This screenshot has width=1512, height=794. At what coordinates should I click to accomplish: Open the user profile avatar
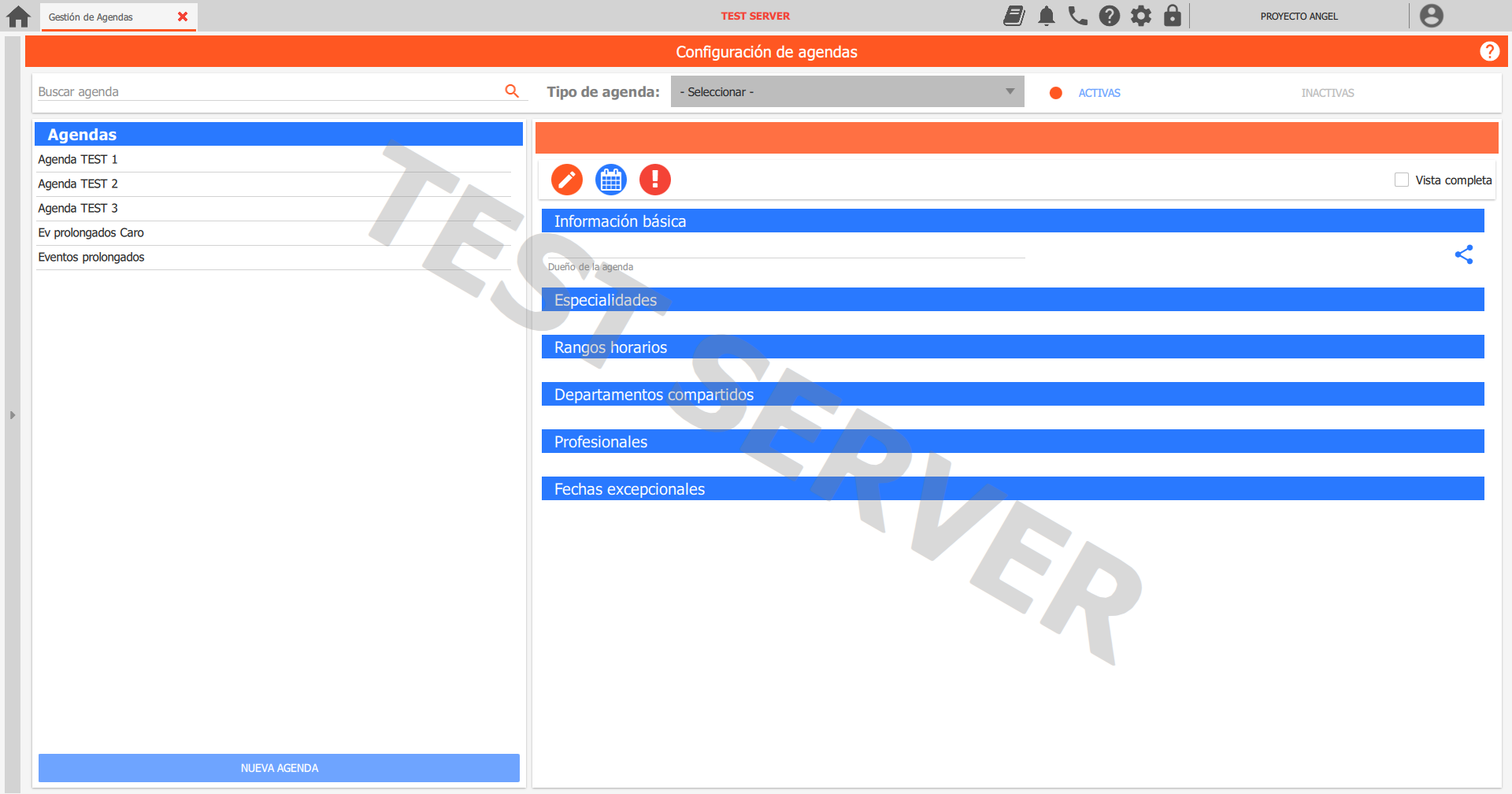click(1432, 16)
